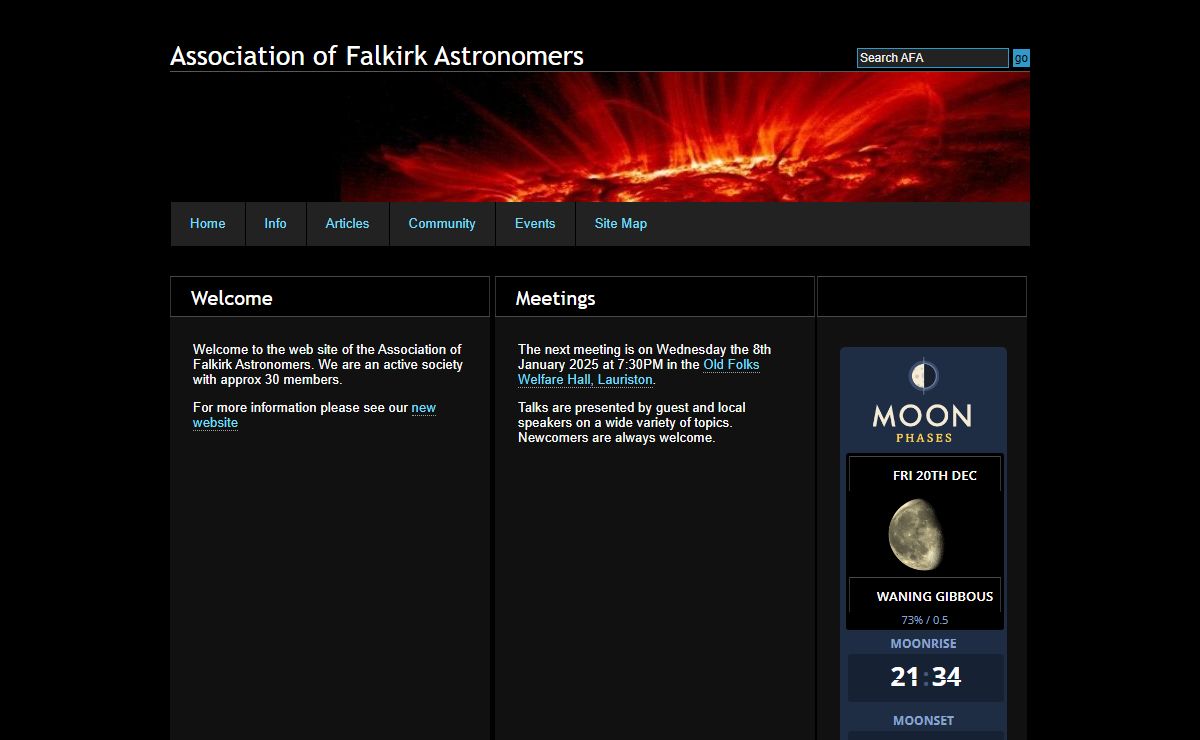Click the waning gibbous moon image
Screen dimensions: 1200x740
pos(915,535)
